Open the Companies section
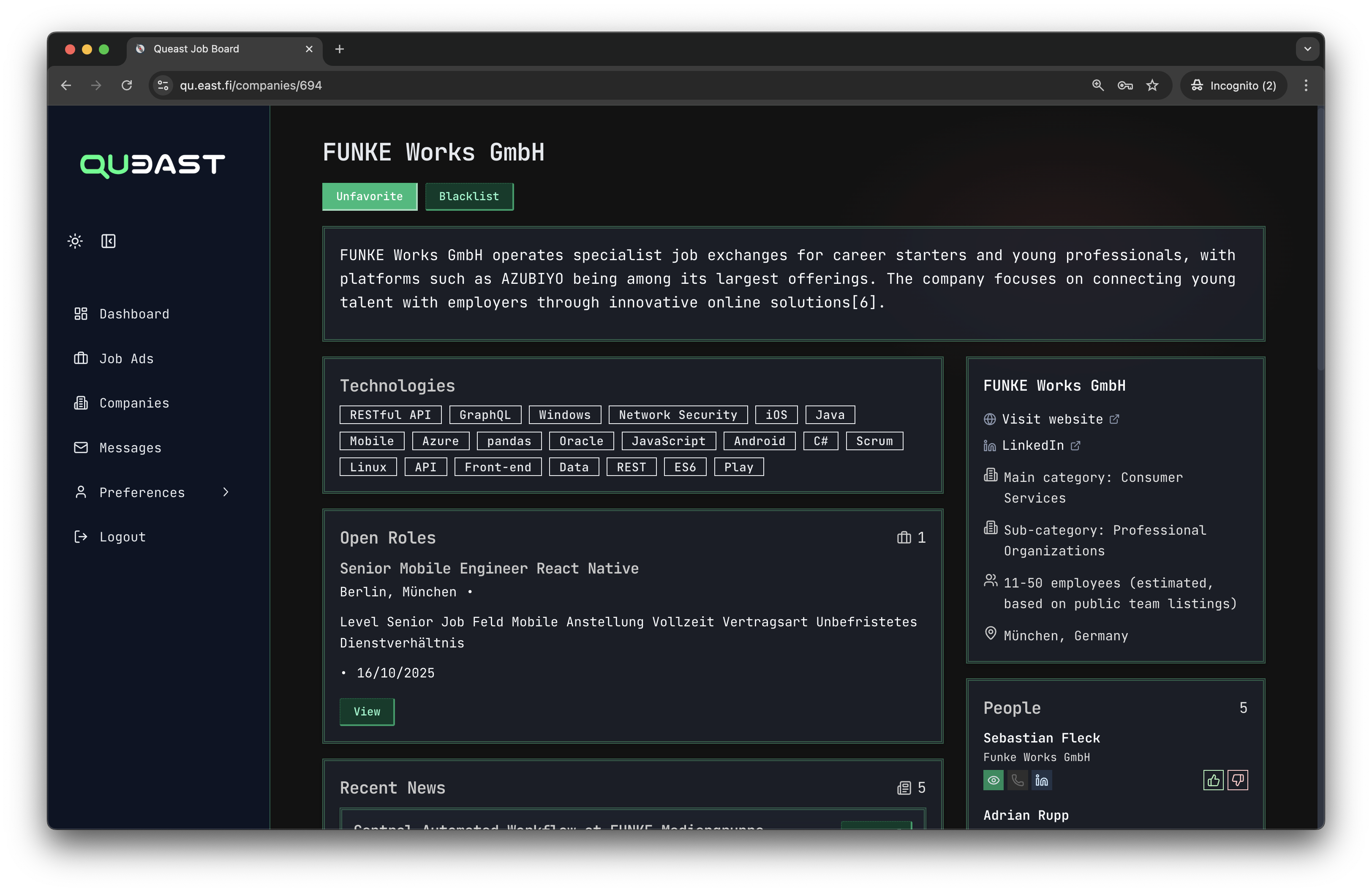Image resolution: width=1372 pixels, height=892 pixels. [x=134, y=403]
